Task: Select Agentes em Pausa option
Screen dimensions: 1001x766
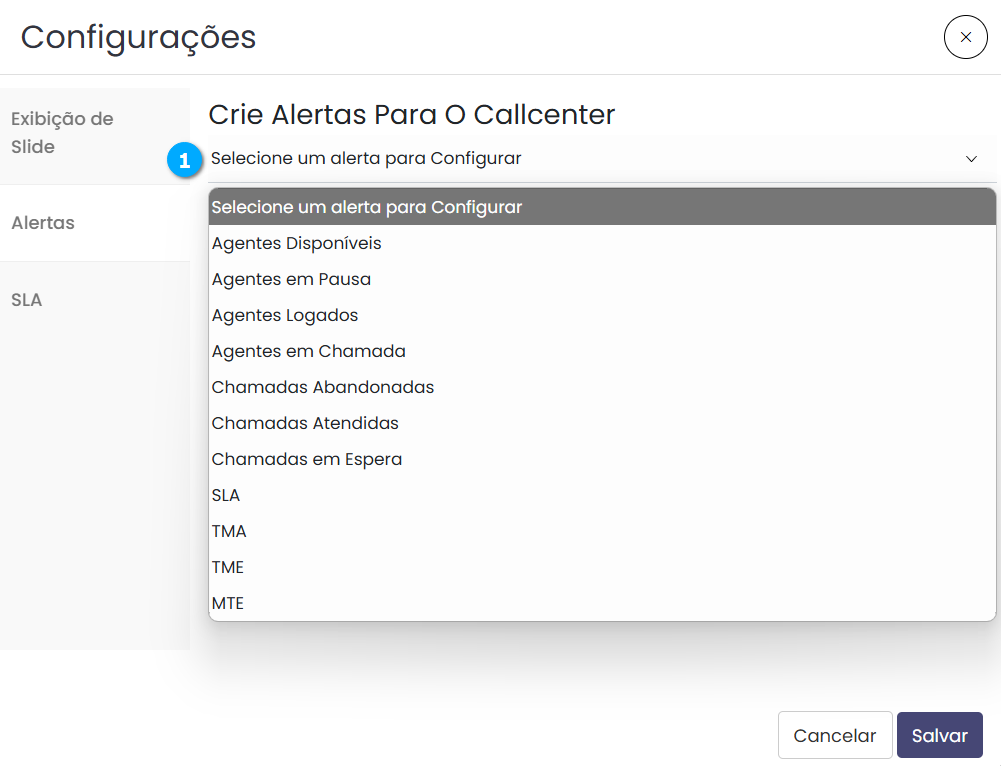Action: point(291,279)
